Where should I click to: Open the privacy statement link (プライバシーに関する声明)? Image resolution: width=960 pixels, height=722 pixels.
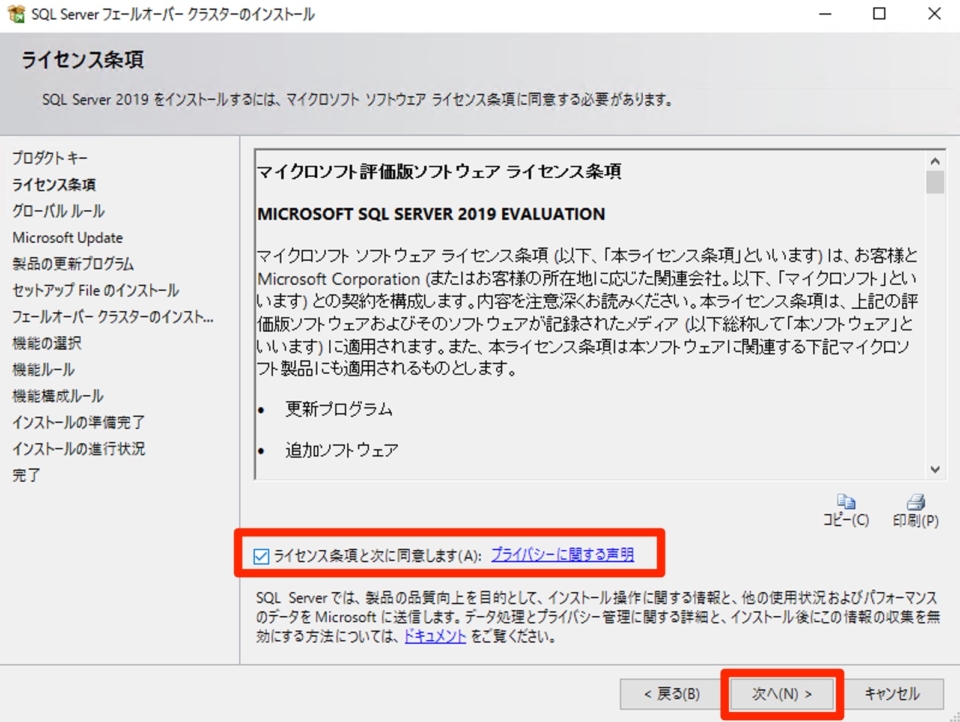pyautogui.click(x=562, y=555)
